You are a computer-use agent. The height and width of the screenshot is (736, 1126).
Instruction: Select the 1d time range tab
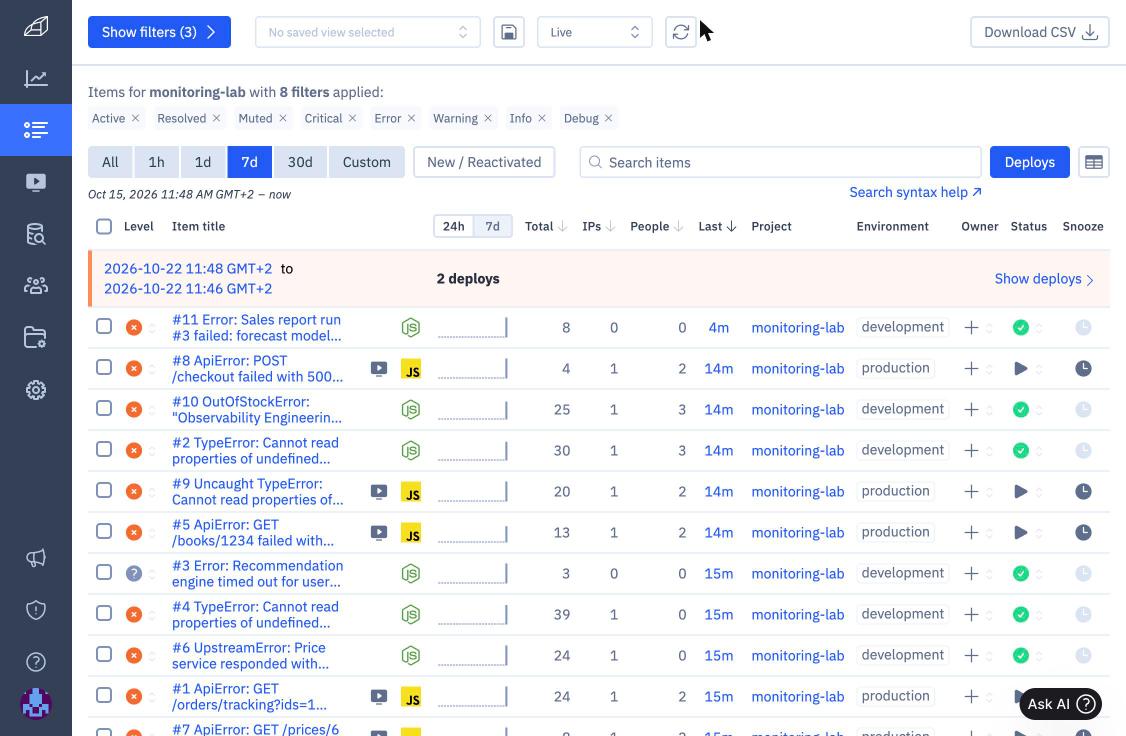click(203, 162)
